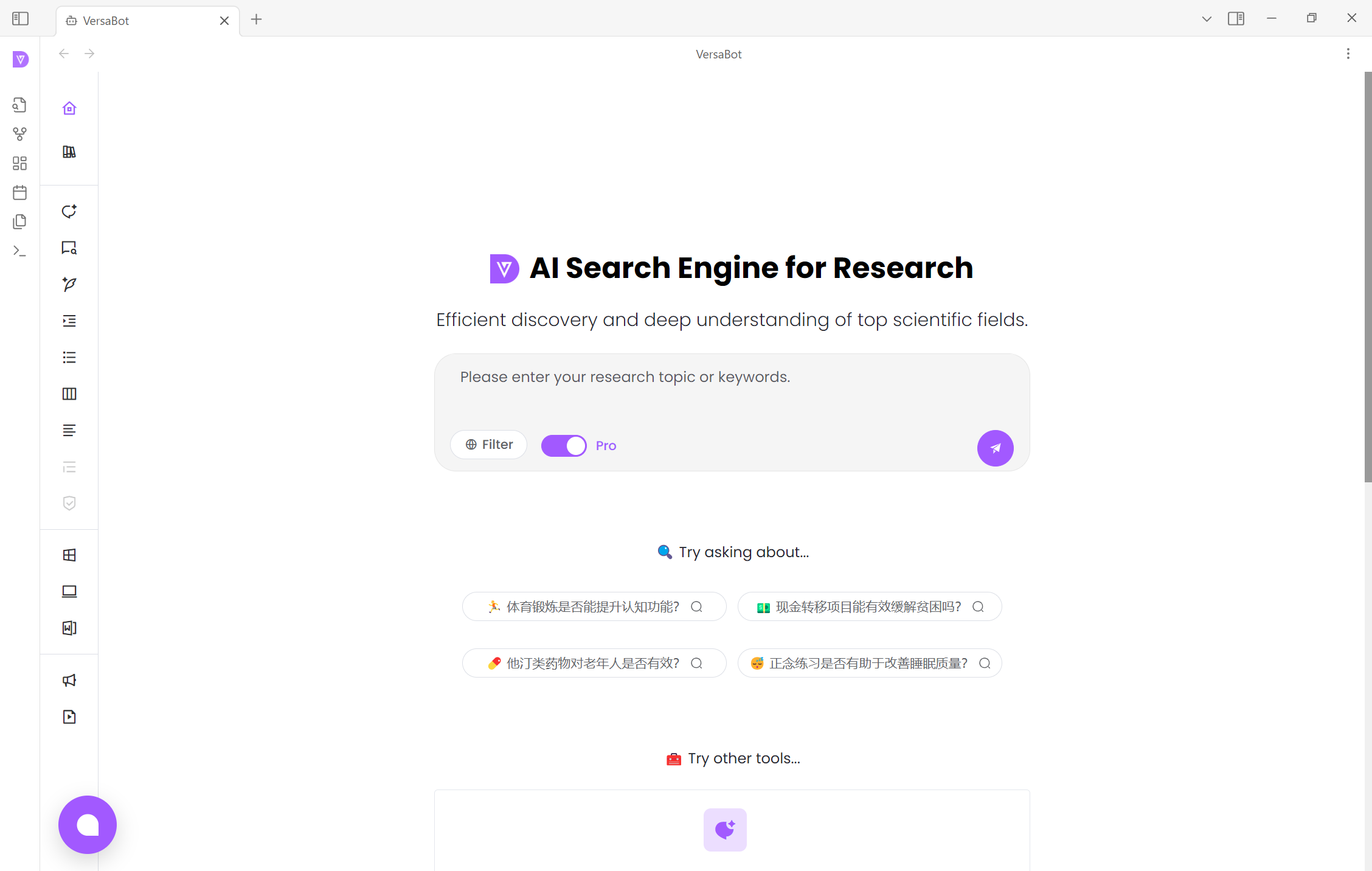
Task: Open the home icon in sidebar
Action: coord(69,108)
